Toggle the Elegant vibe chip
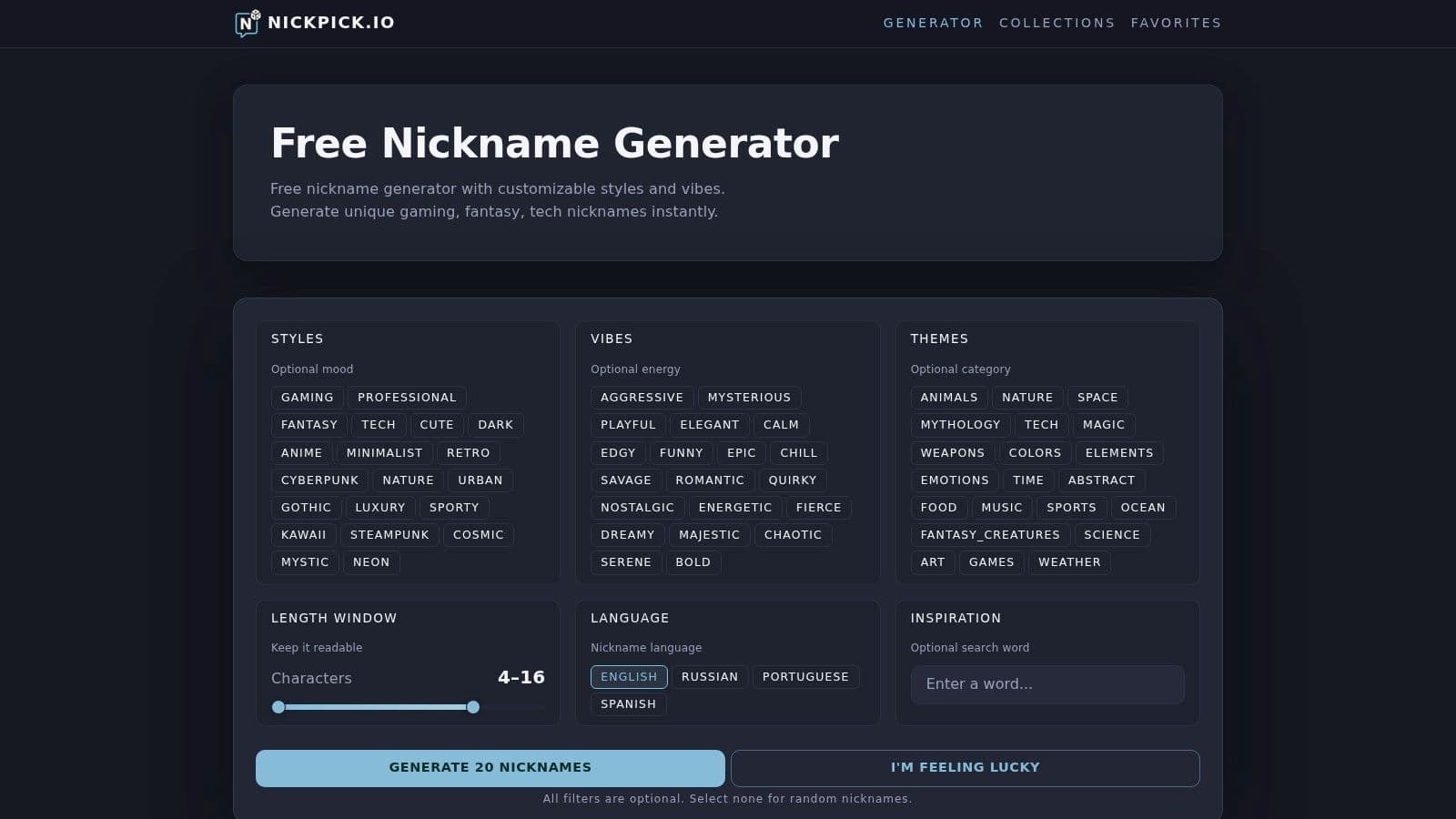1456x819 pixels. point(710,425)
